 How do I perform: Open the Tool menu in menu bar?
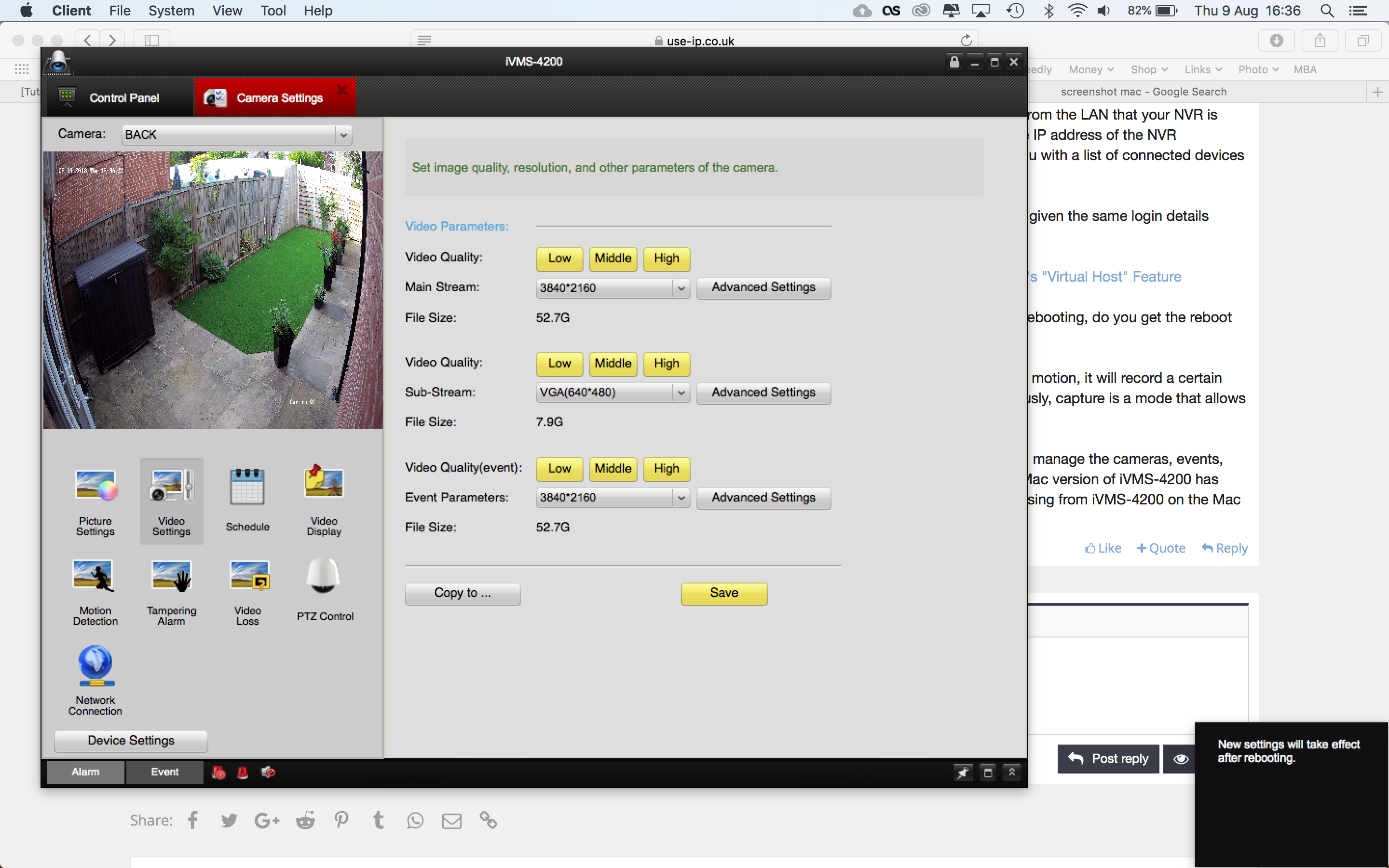point(272,11)
